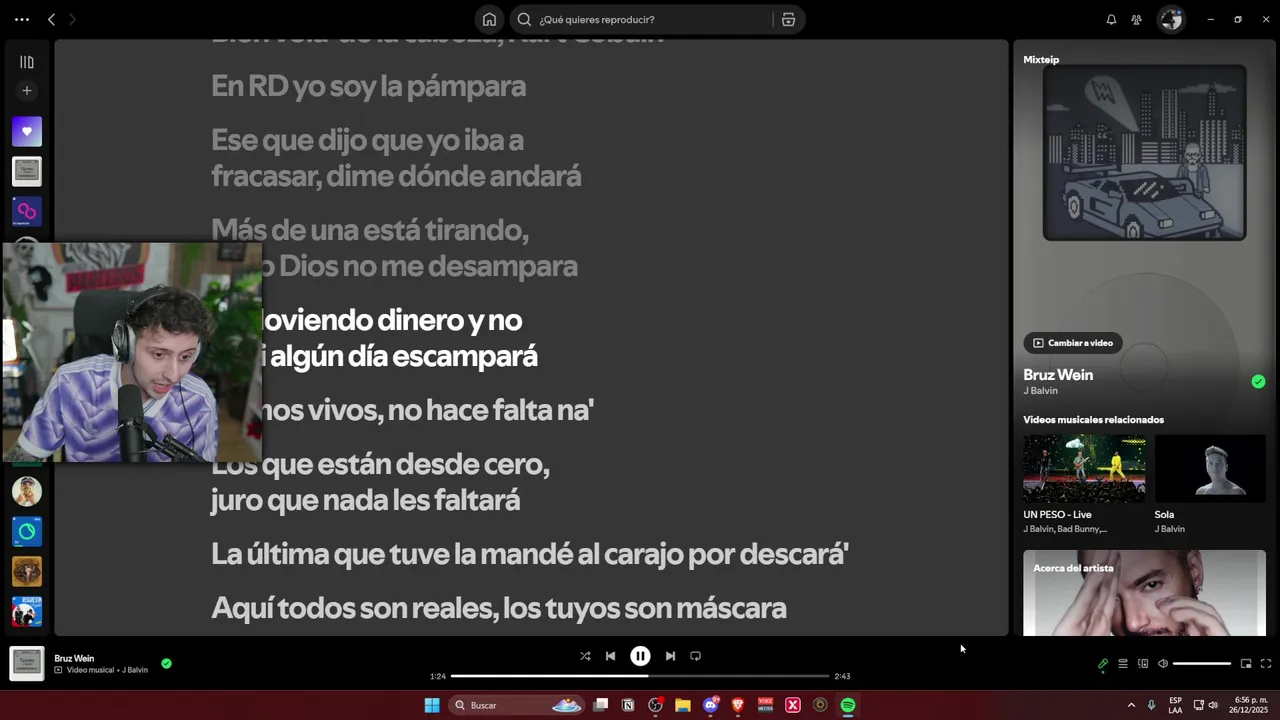Open Brave browser from taskbar

click(738, 705)
